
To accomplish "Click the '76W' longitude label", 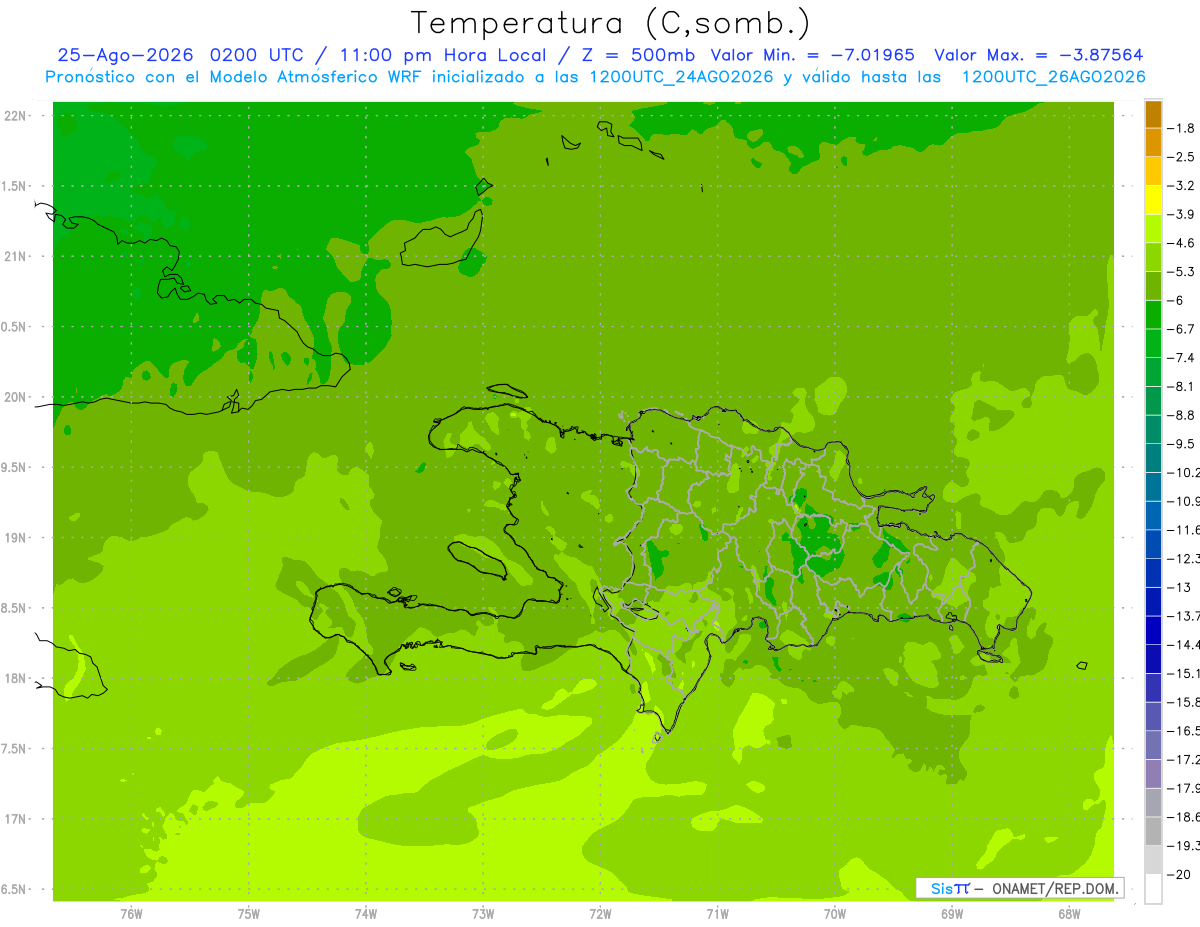I will click(132, 914).
